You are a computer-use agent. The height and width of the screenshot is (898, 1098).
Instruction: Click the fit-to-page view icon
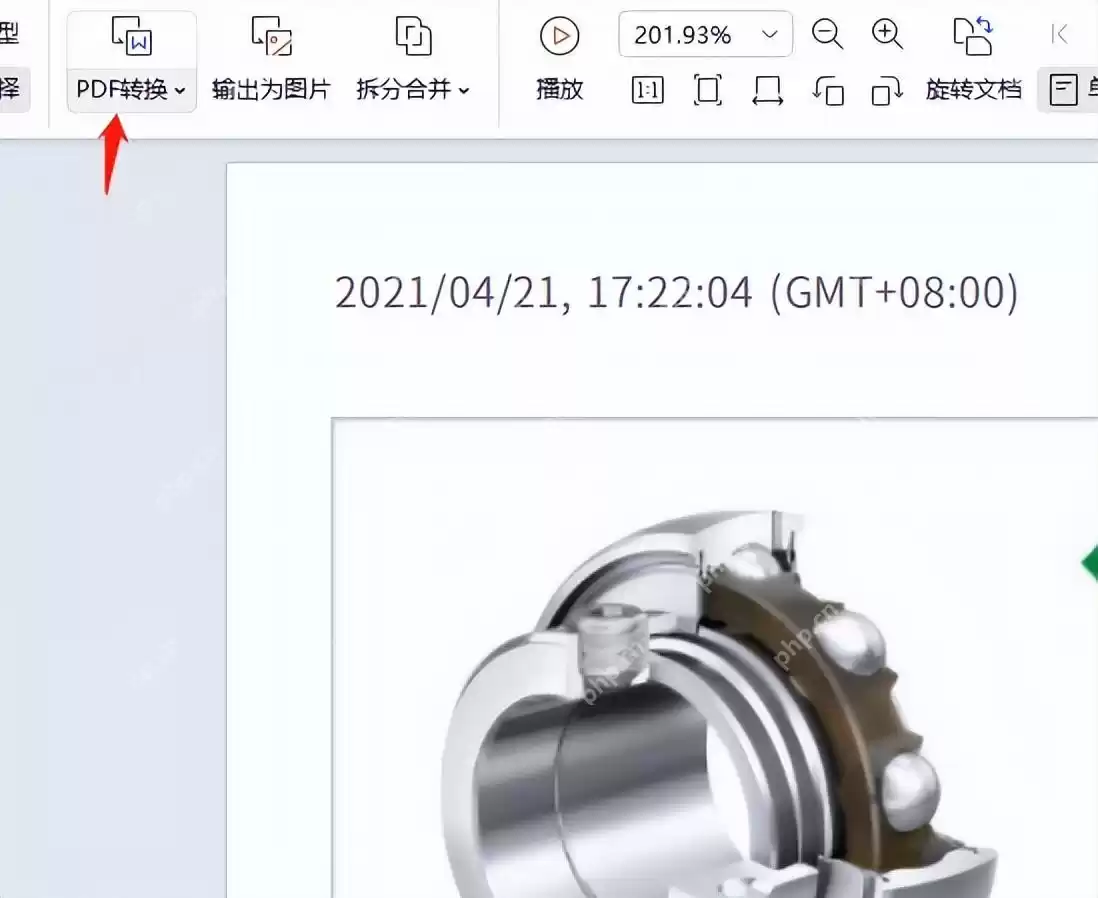(x=707, y=90)
